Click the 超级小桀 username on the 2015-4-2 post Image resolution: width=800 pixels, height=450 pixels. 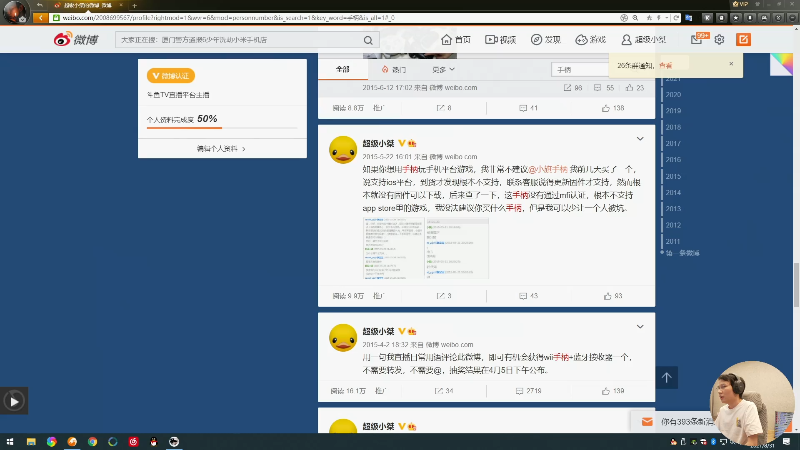[378, 331]
